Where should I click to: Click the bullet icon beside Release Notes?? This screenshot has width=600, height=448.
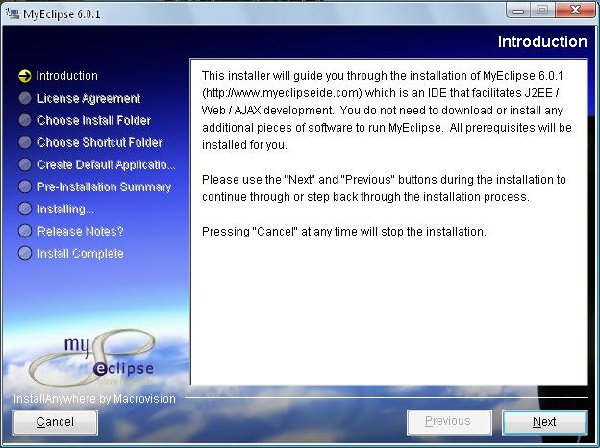[x=25, y=231]
